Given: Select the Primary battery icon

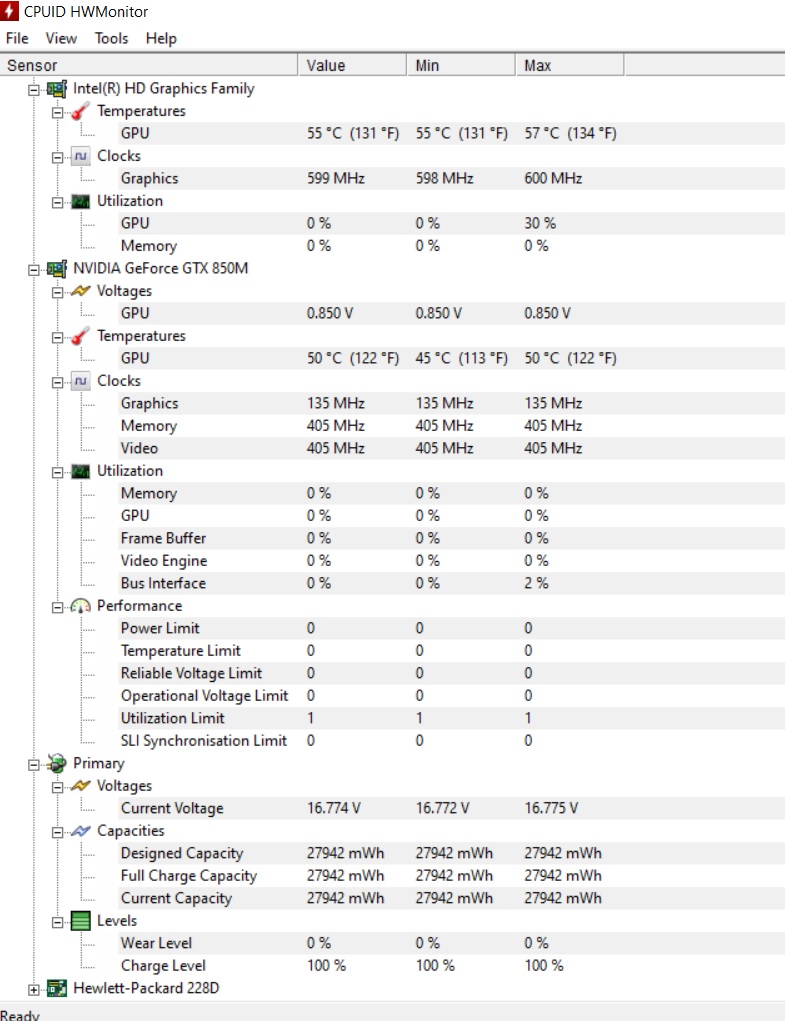Looking at the screenshot, I should click(57, 763).
